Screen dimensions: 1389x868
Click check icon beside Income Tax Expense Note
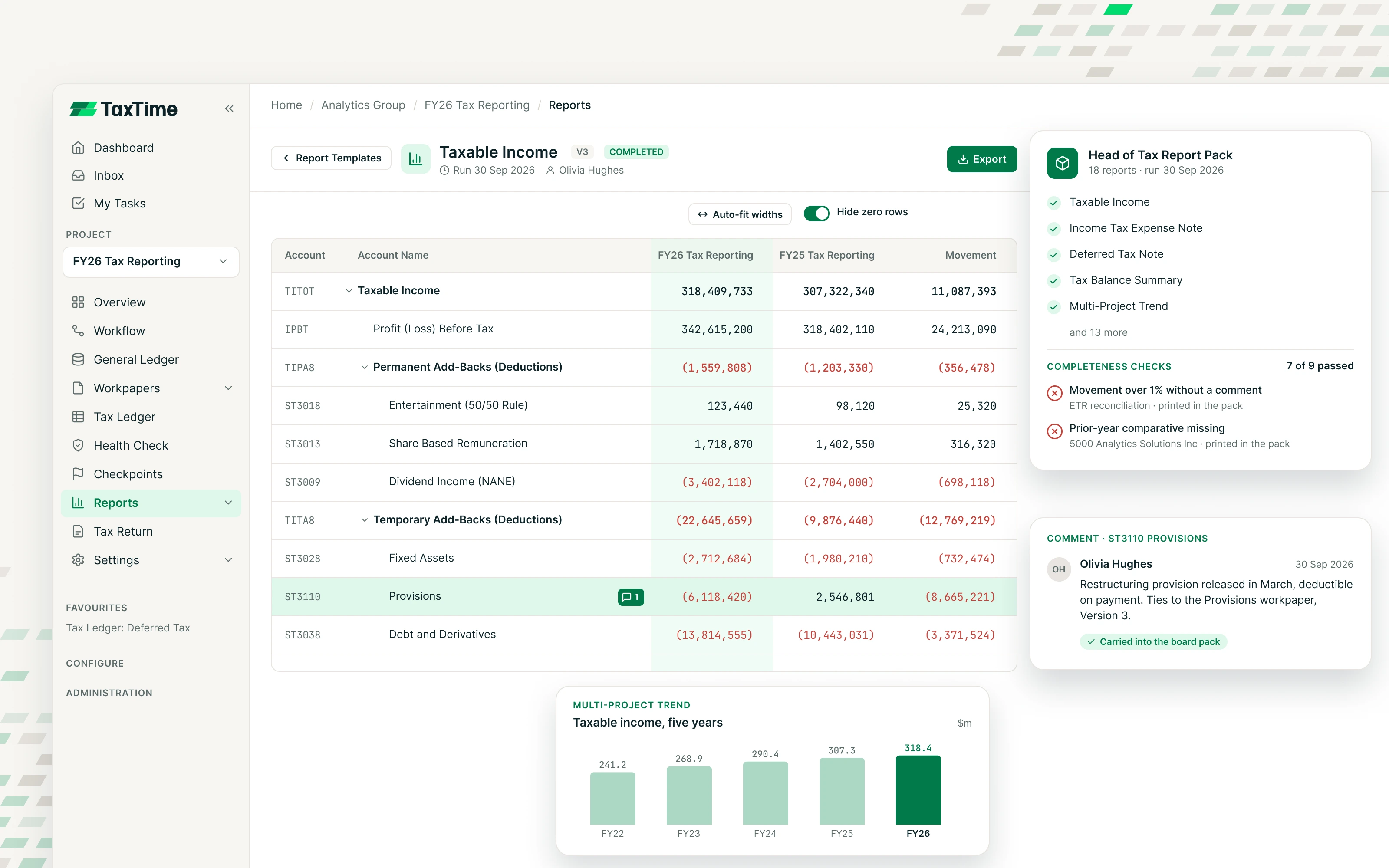point(1054,228)
